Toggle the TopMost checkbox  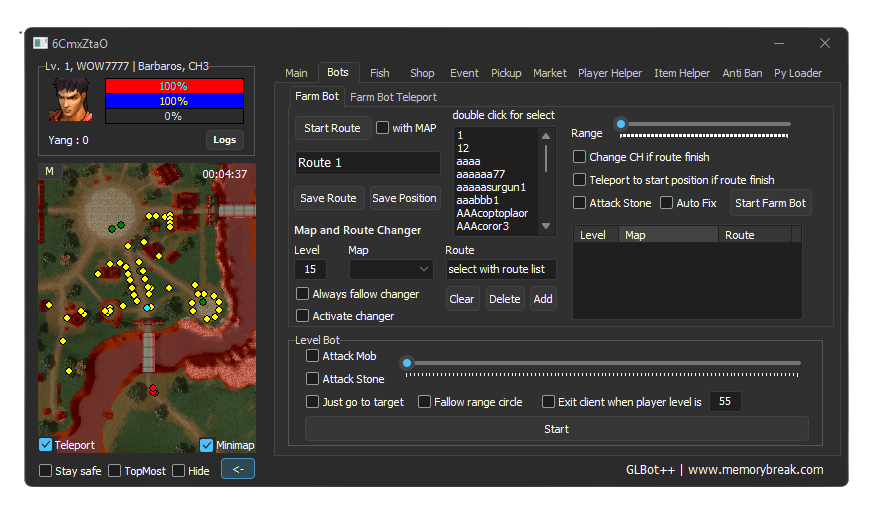[x=114, y=471]
